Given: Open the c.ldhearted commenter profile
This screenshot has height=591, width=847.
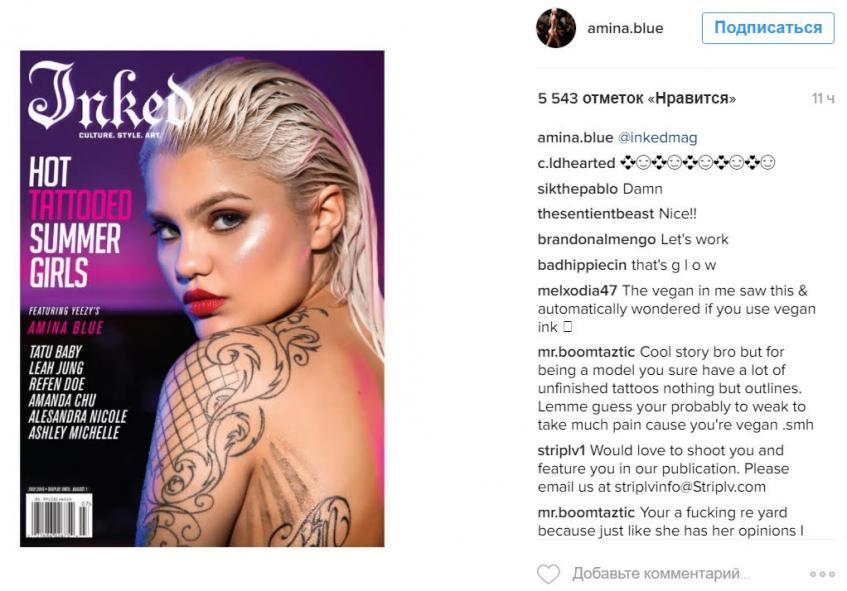Looking at the screenshot, I should (576, 163).
